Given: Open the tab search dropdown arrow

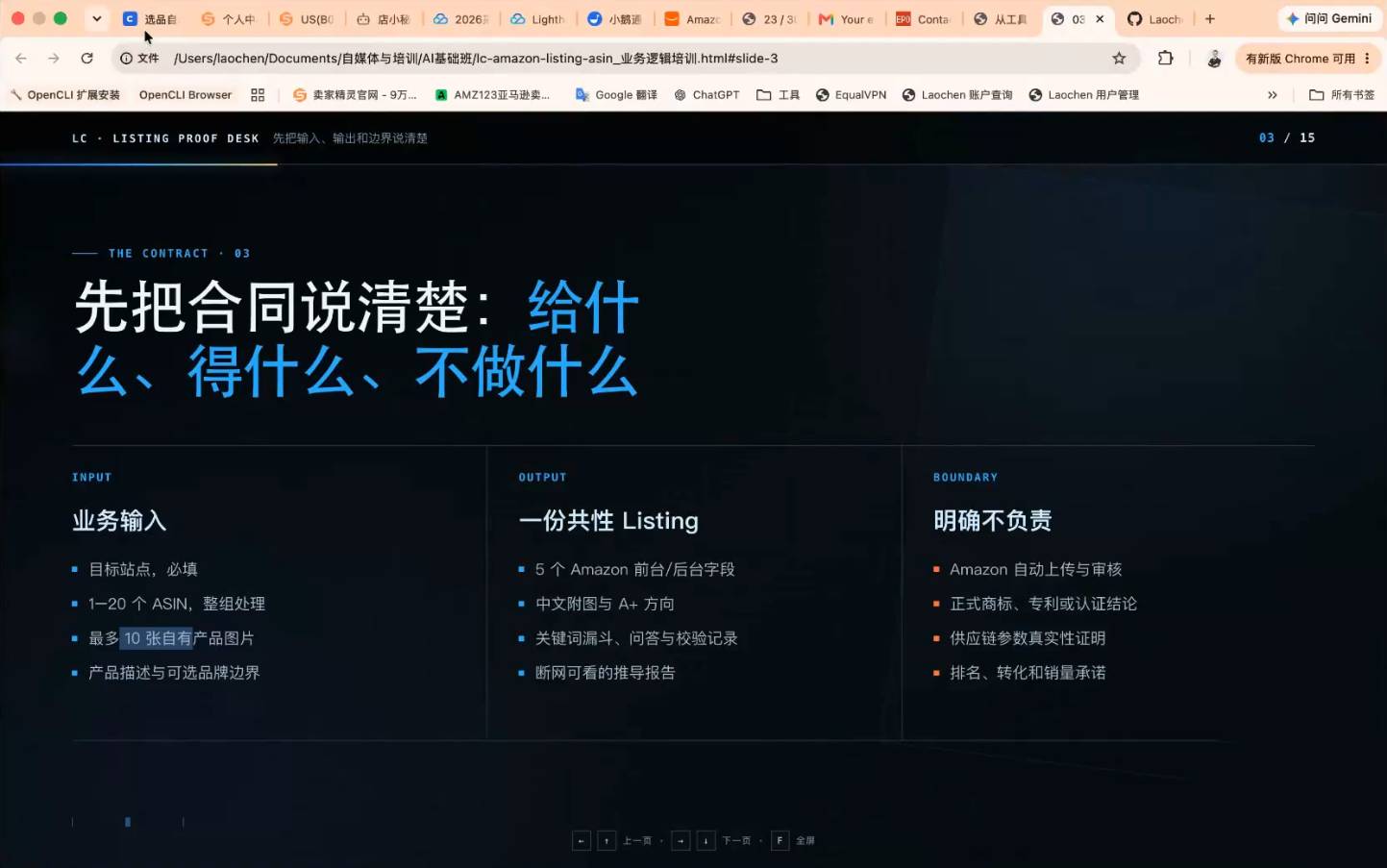Looking at the screenshot, I should point(96,19).
